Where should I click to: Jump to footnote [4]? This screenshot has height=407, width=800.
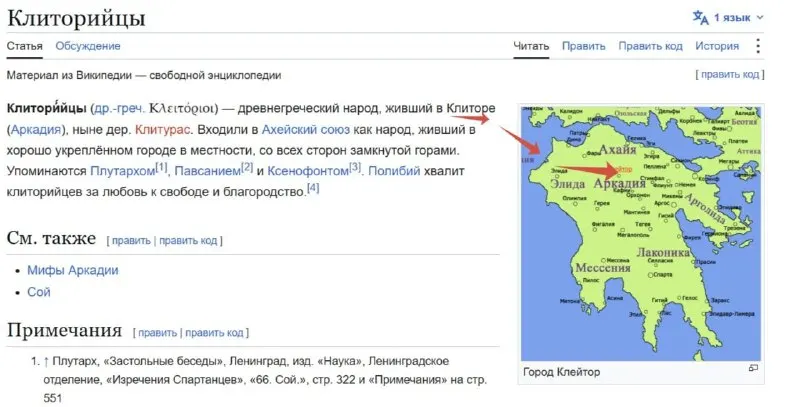point(313,188)
